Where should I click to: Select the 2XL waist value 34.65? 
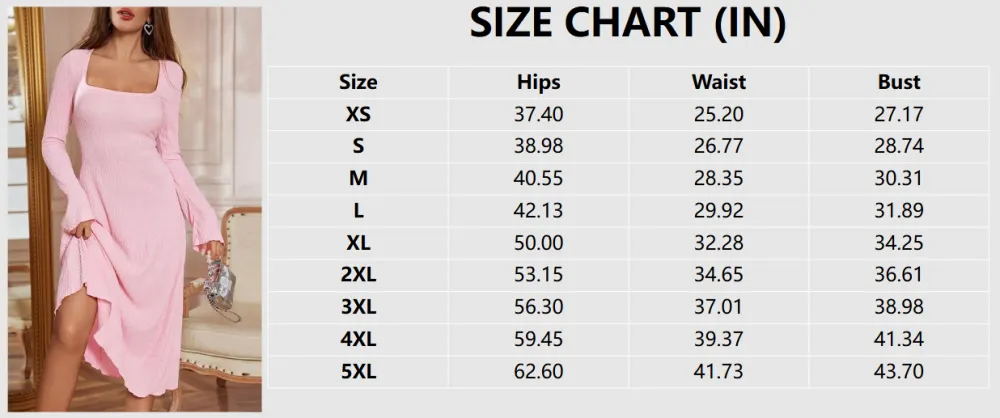(718, 275)
